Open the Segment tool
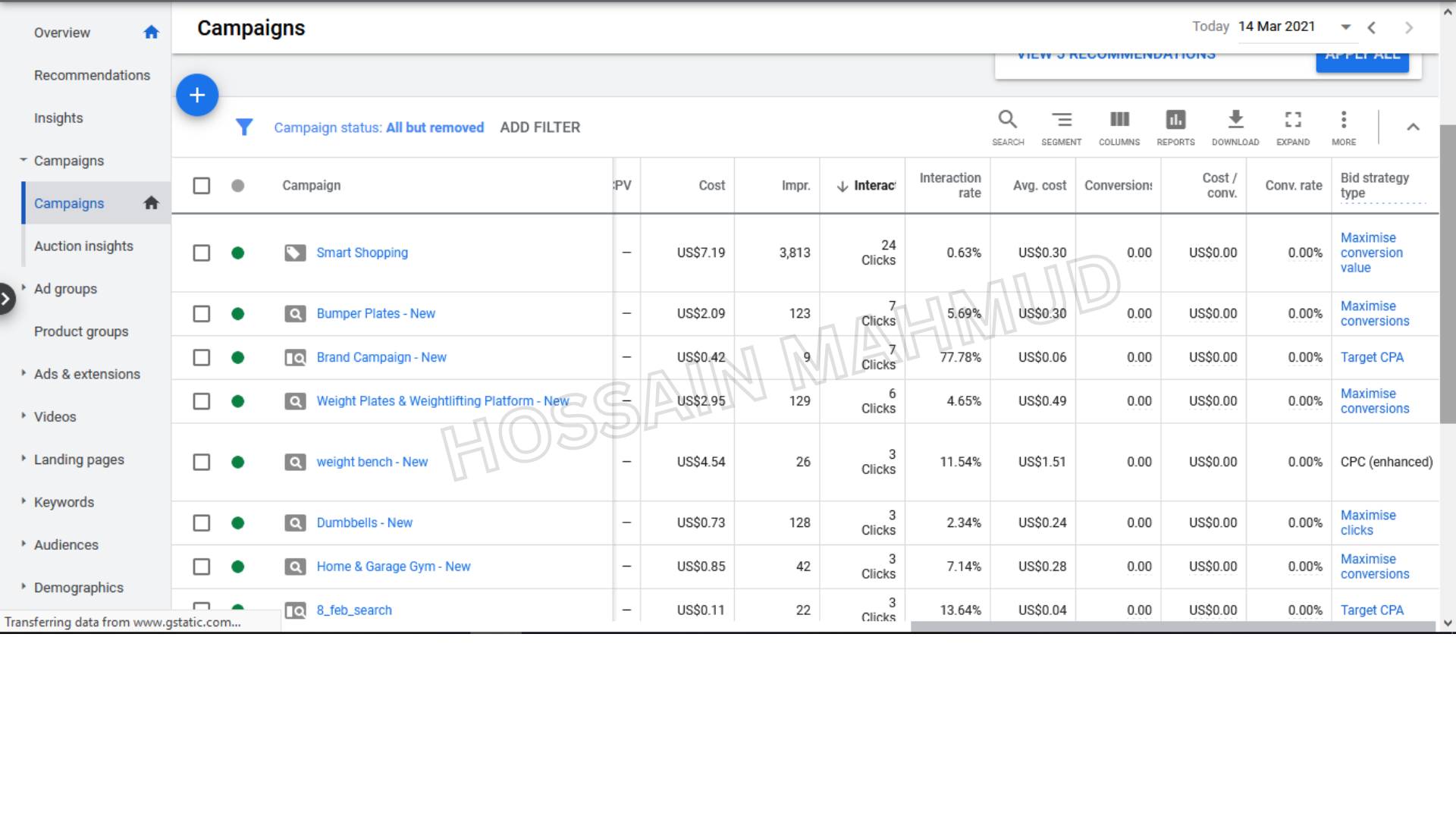 point(1061,127)
